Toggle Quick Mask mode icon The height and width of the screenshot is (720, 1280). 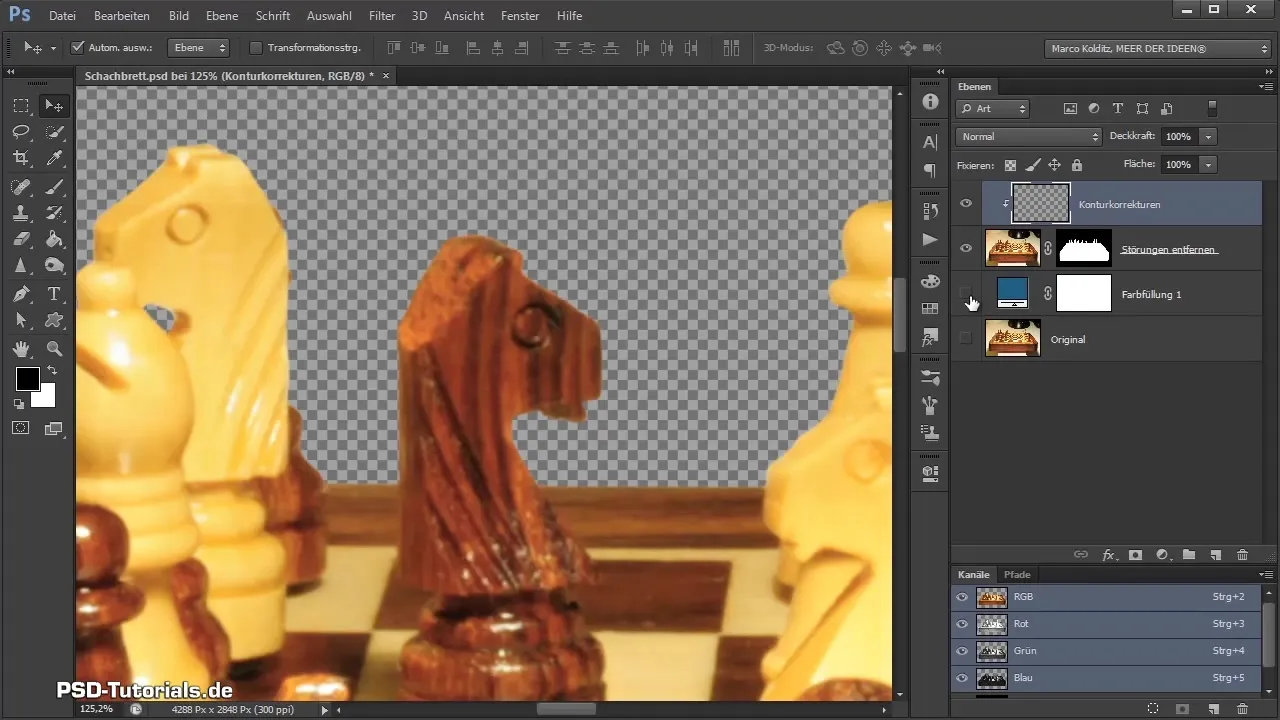(21, 427)
